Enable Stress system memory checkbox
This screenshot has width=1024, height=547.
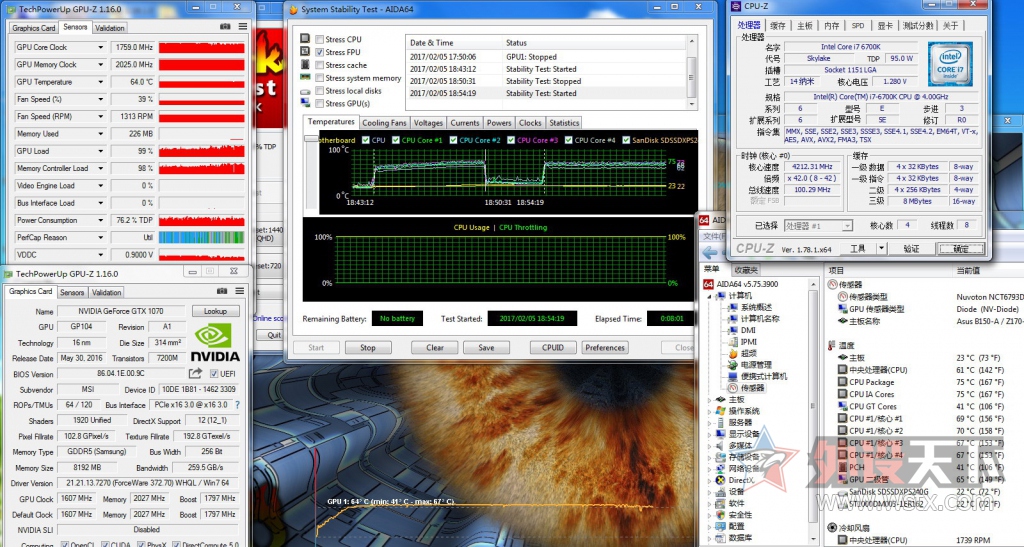(320, 78)
